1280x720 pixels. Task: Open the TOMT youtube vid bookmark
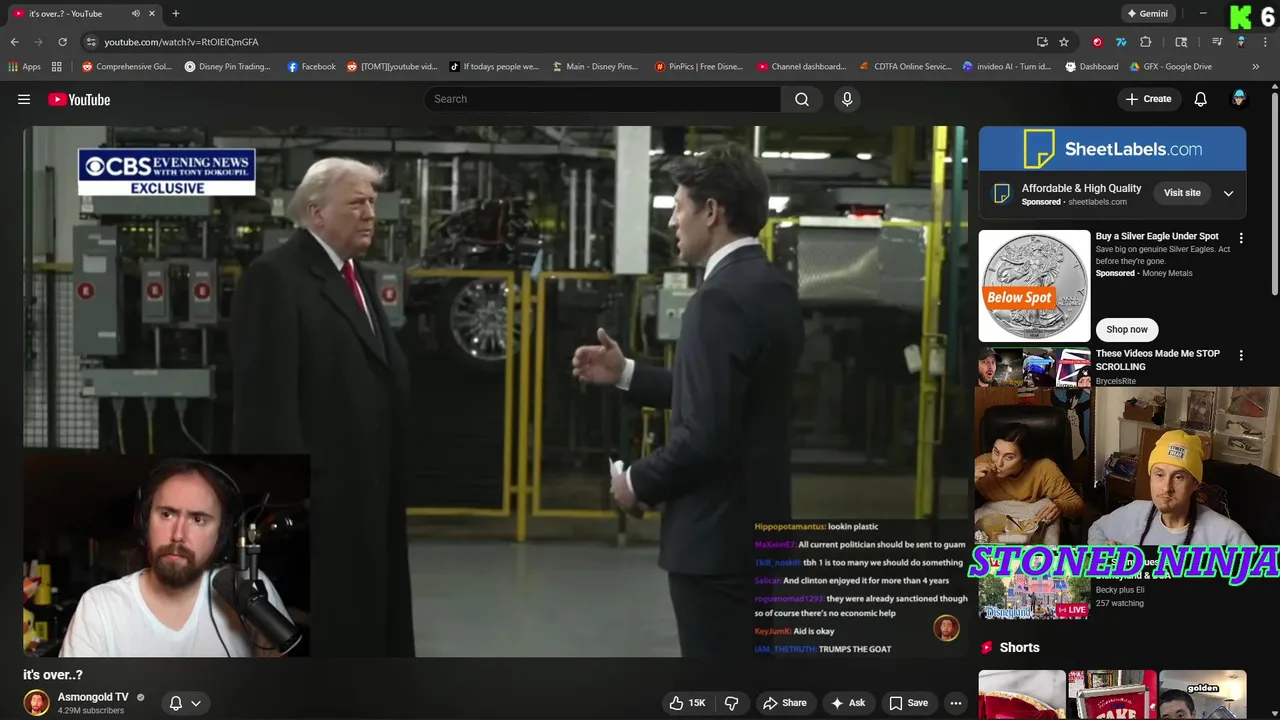392,67
